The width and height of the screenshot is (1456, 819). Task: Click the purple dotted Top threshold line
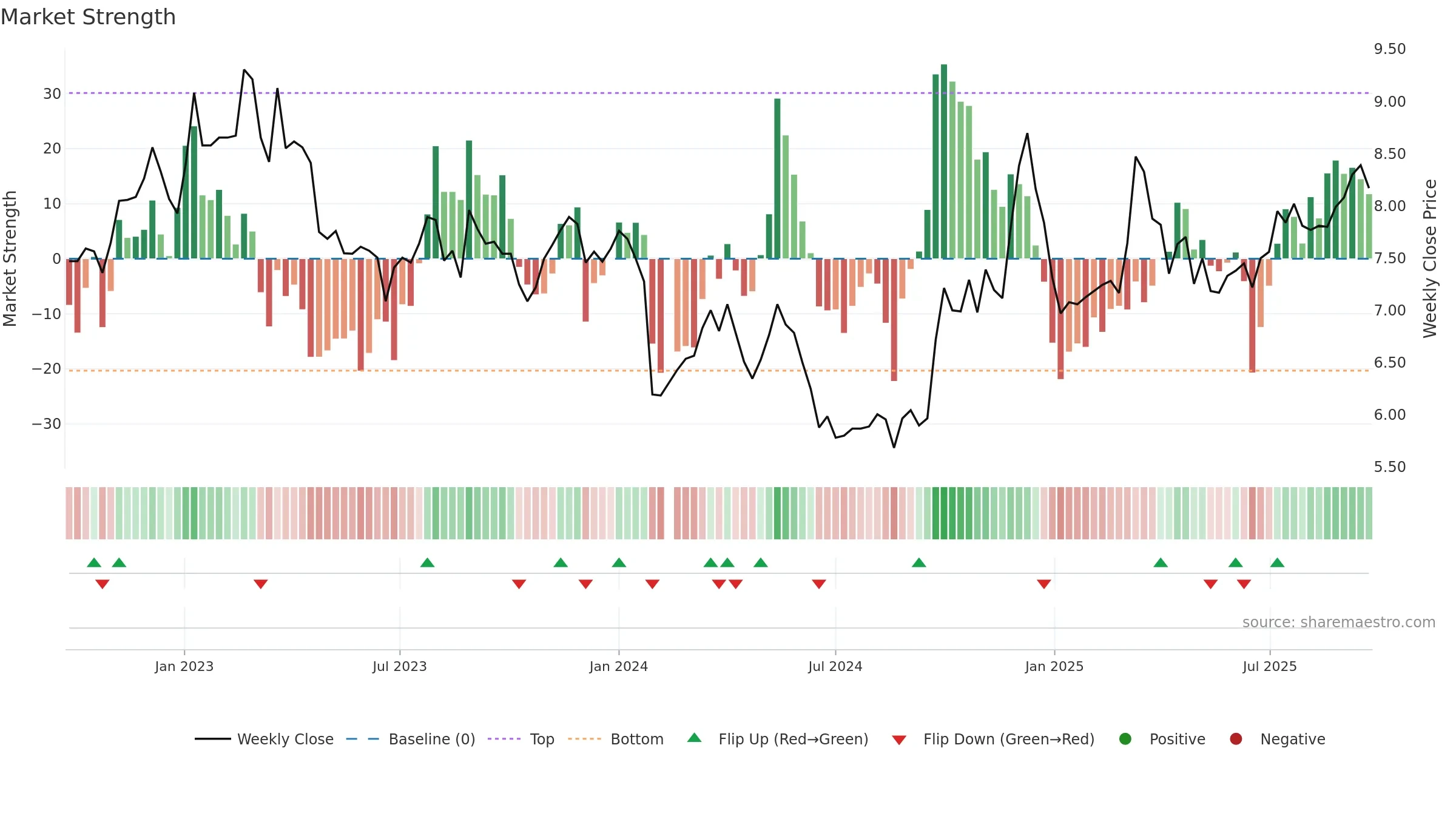point(719,93)
